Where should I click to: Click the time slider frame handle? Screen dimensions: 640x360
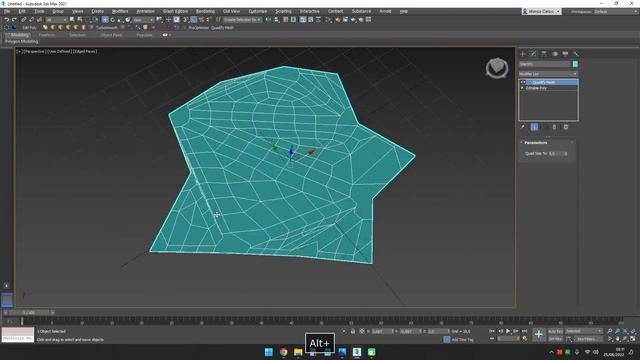pos(29,313)
